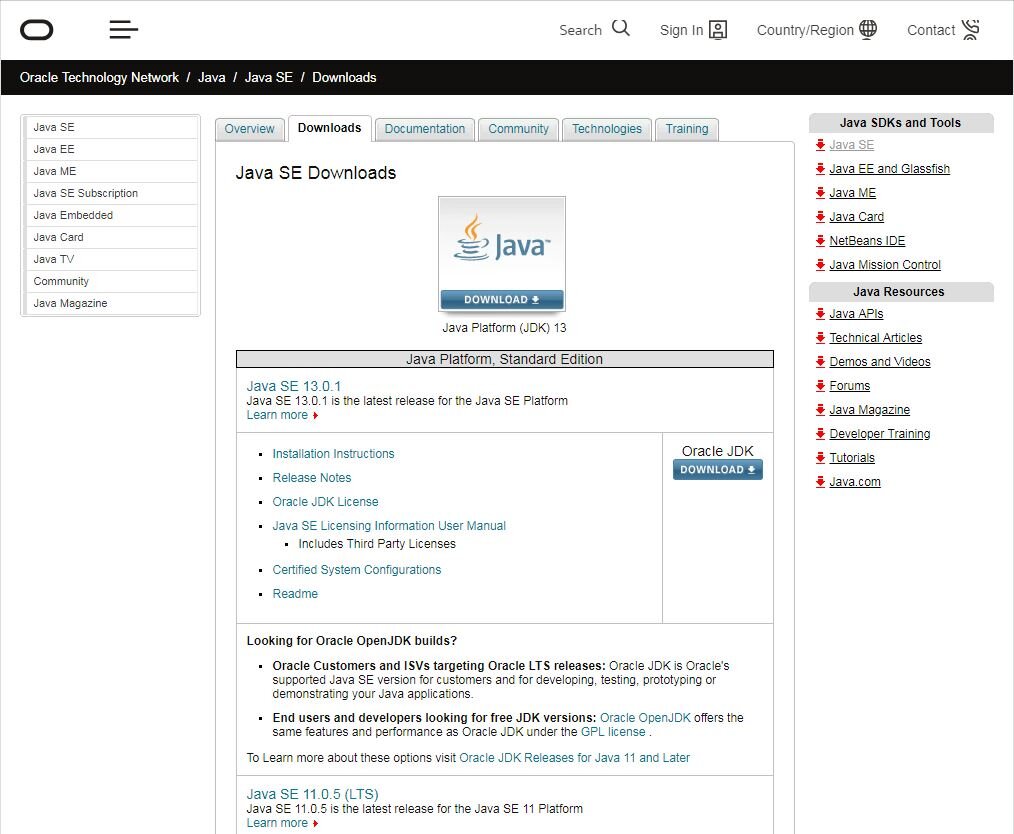The width and height of the screenshot is (1014, 834).
Task: Click the GPL license link
Action: (613, 732)
